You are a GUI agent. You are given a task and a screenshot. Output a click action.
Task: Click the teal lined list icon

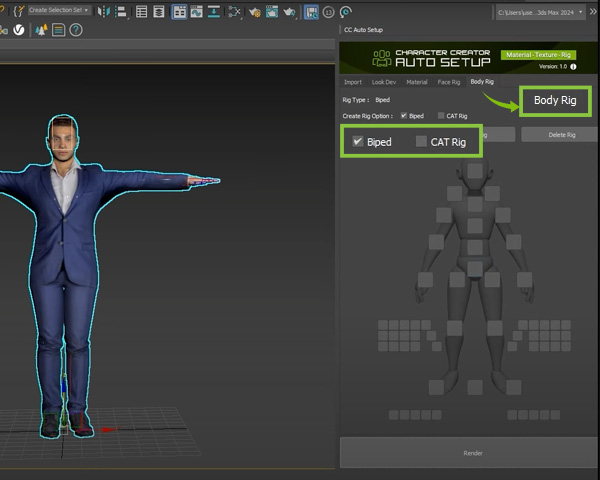58,30
